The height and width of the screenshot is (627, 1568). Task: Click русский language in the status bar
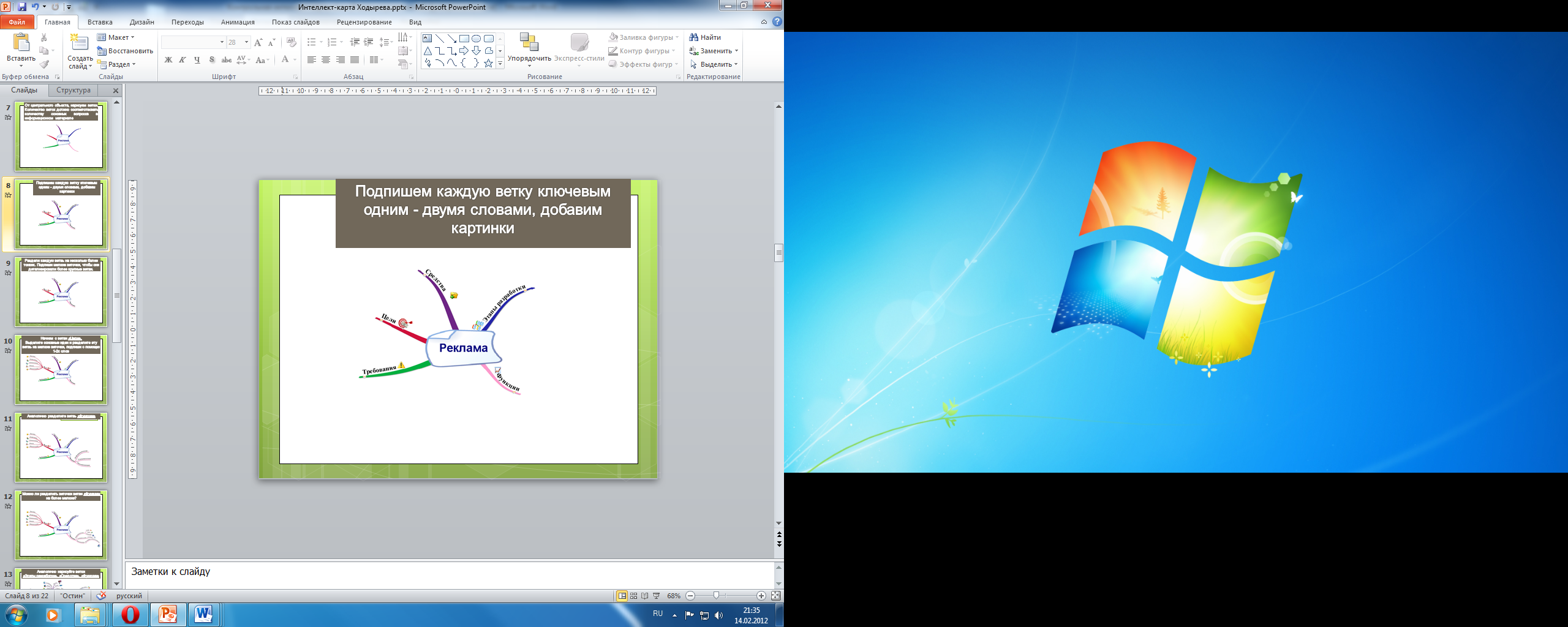(x=129, y=596)
